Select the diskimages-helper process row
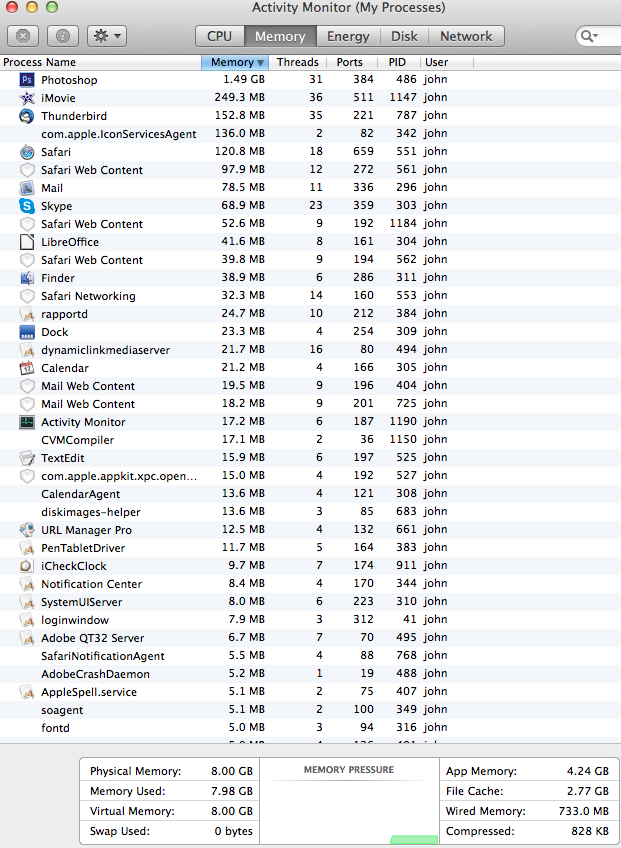Viewport: 621px width, 848px height. [x=310, y=512]
